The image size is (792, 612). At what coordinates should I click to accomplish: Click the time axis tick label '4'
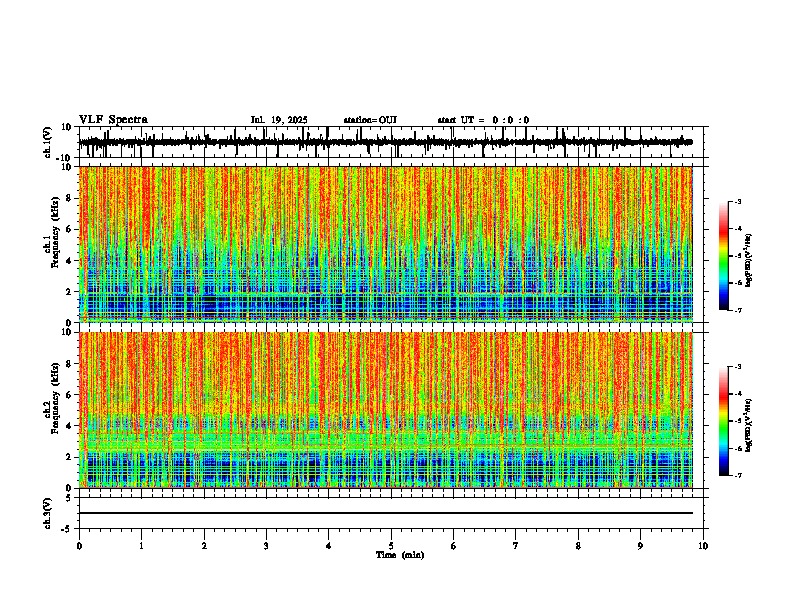[x=329, y=546]
